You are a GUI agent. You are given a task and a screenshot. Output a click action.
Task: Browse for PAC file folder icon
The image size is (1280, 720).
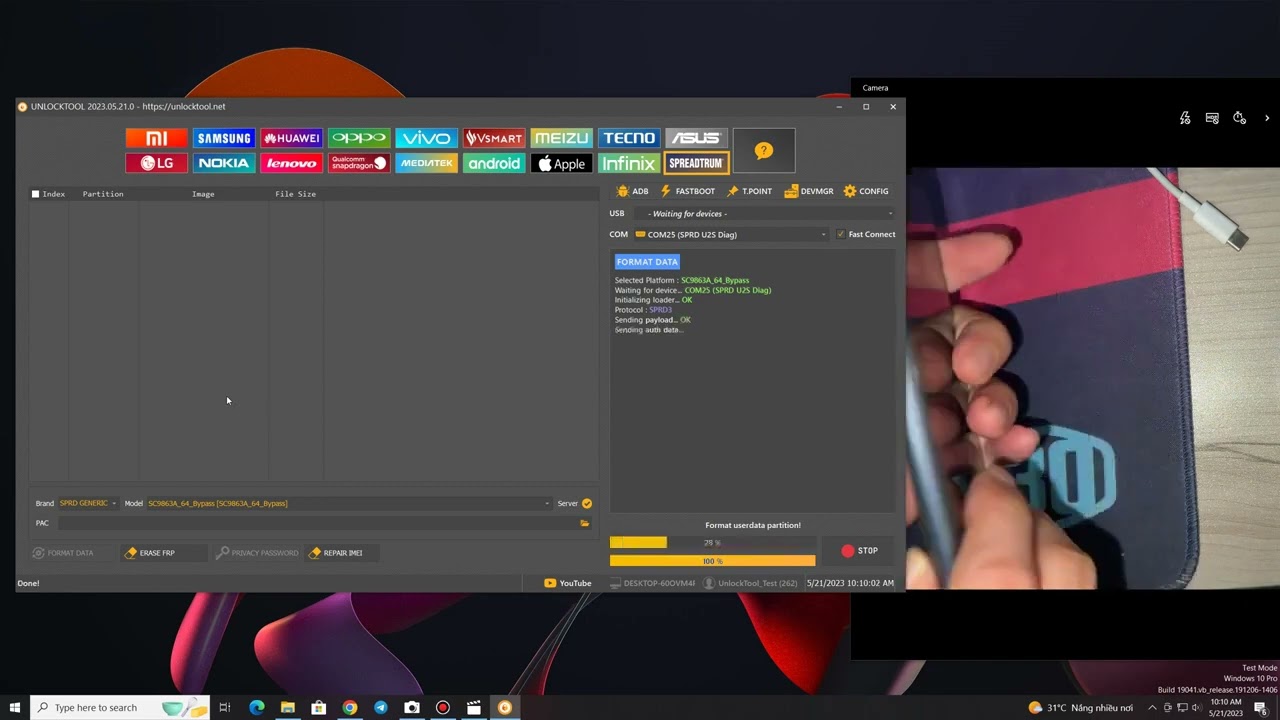click(x=585, y=523)
